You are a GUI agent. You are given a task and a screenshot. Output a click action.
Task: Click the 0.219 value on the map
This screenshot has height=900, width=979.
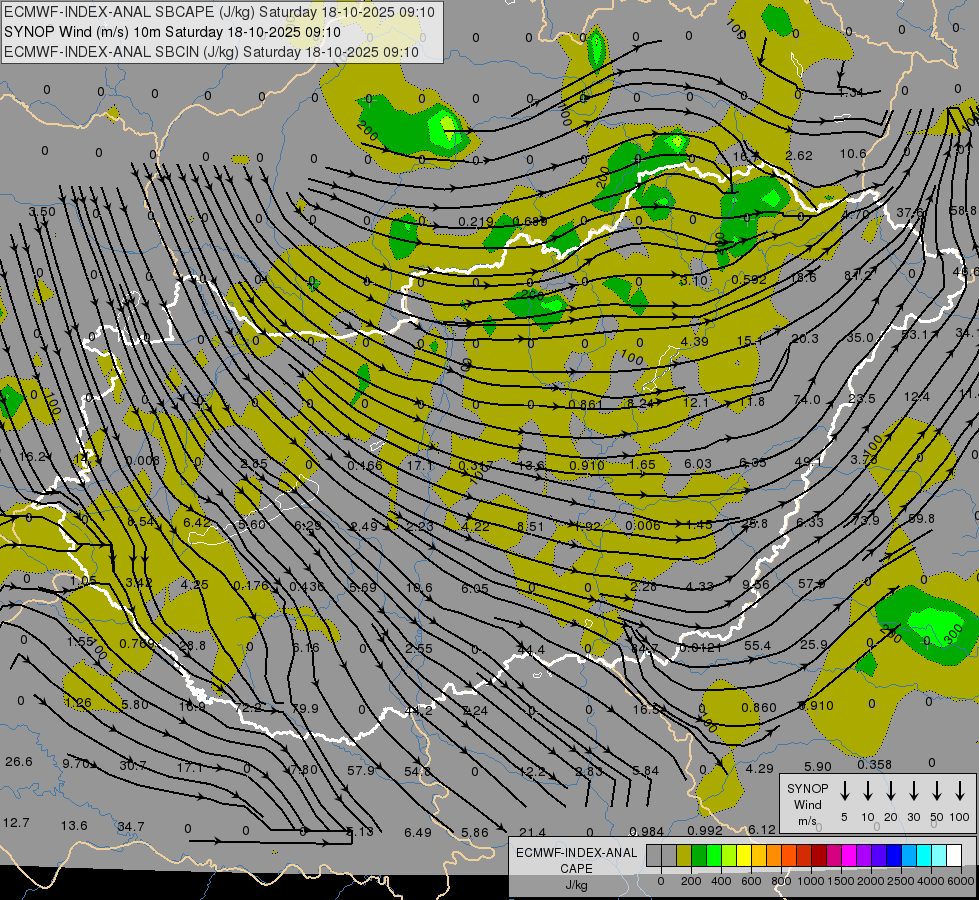click(476, 222)
